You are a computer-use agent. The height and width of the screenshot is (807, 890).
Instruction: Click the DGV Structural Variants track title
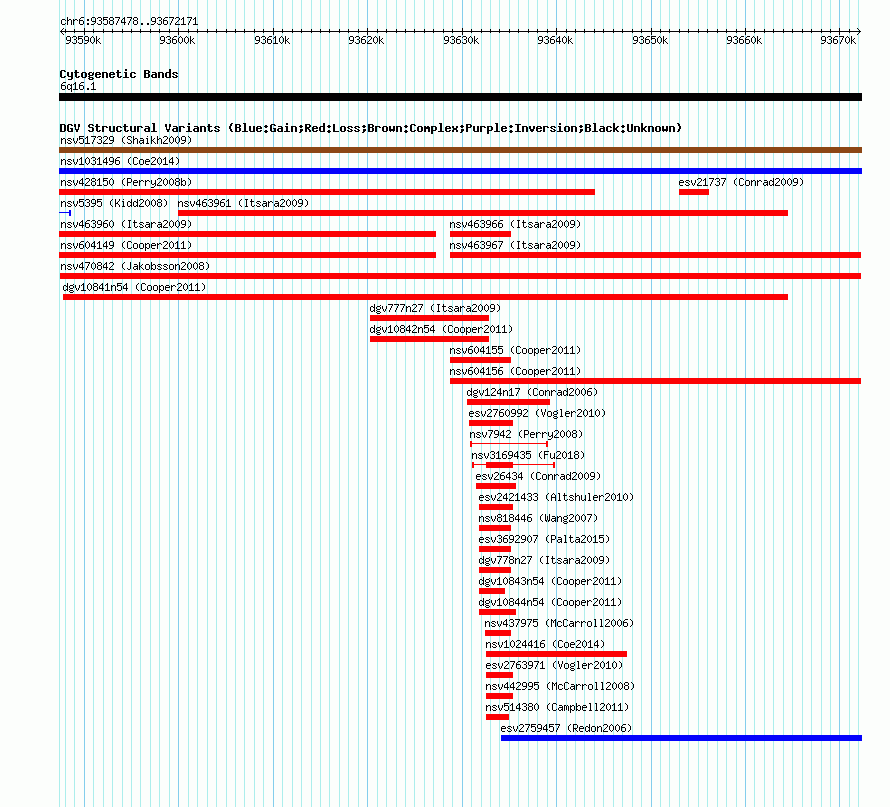370,128
